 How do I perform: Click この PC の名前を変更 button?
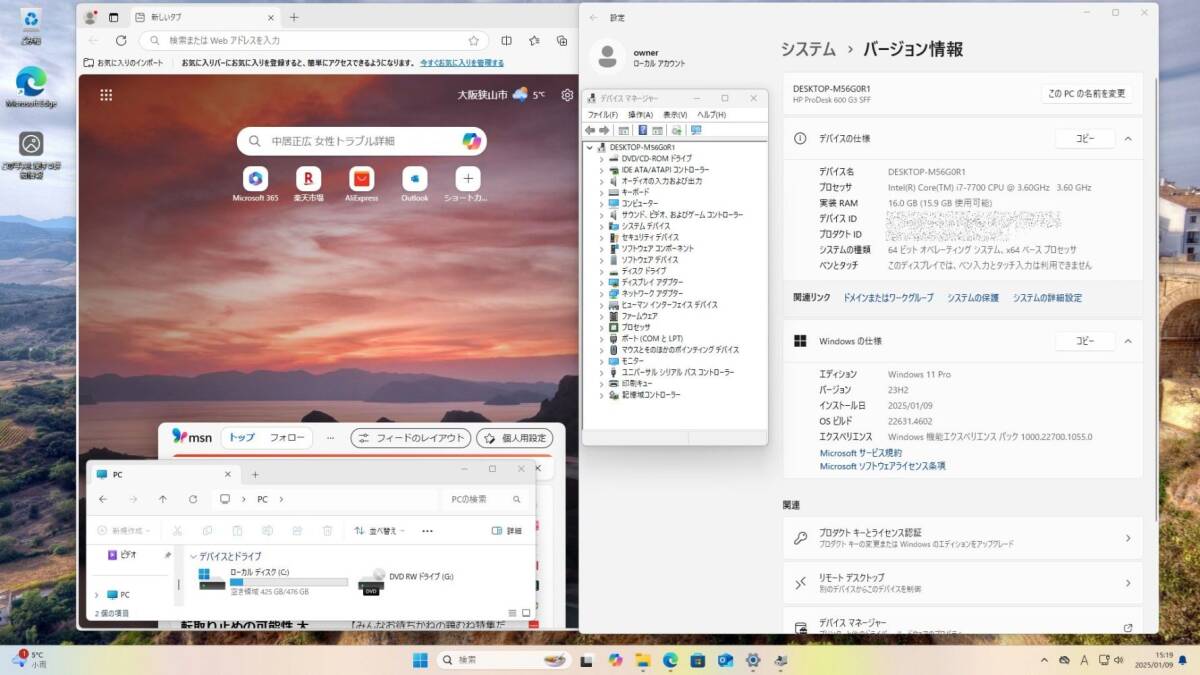click(1087, 93)
